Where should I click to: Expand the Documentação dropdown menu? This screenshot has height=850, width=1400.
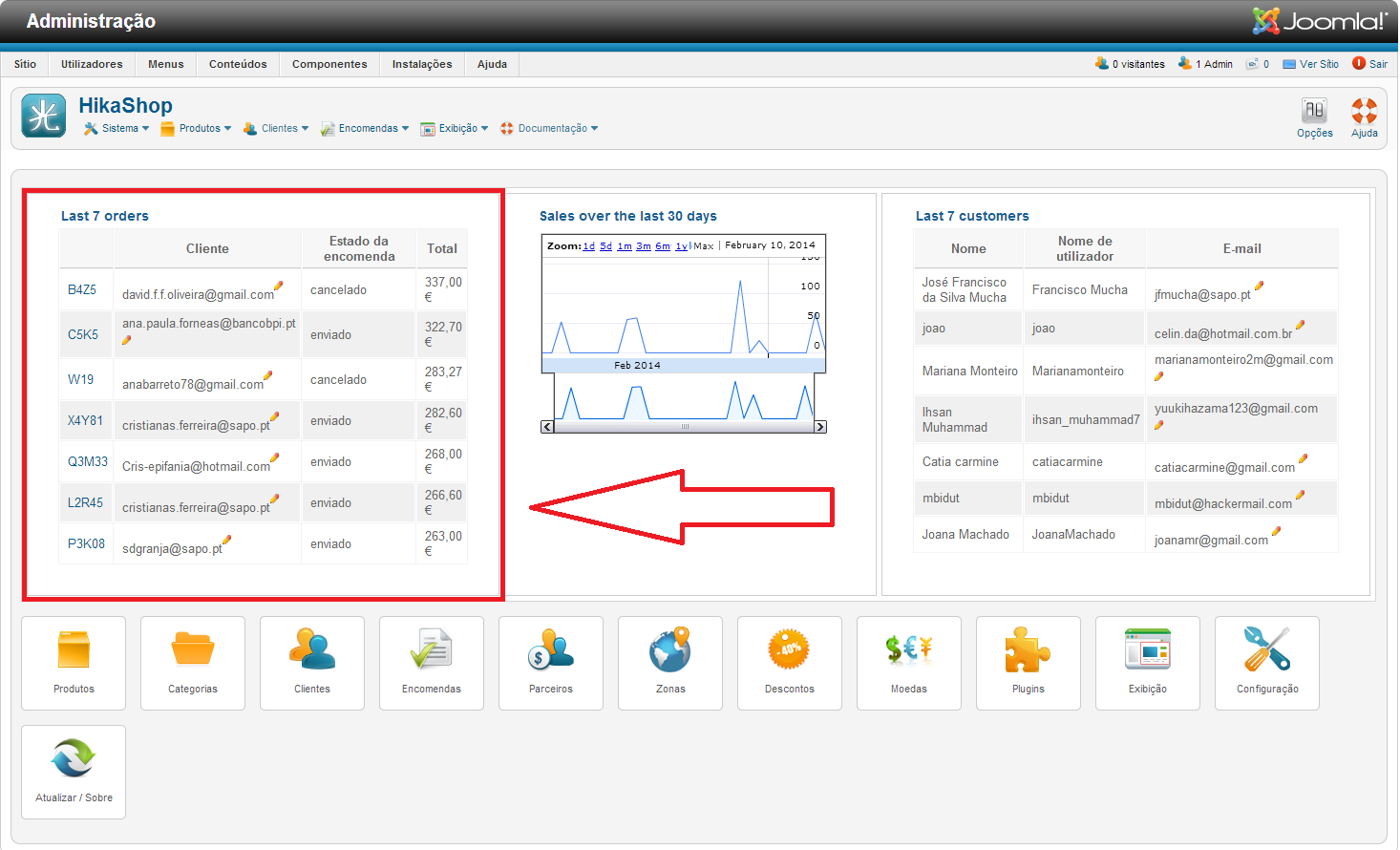[551, 129]
